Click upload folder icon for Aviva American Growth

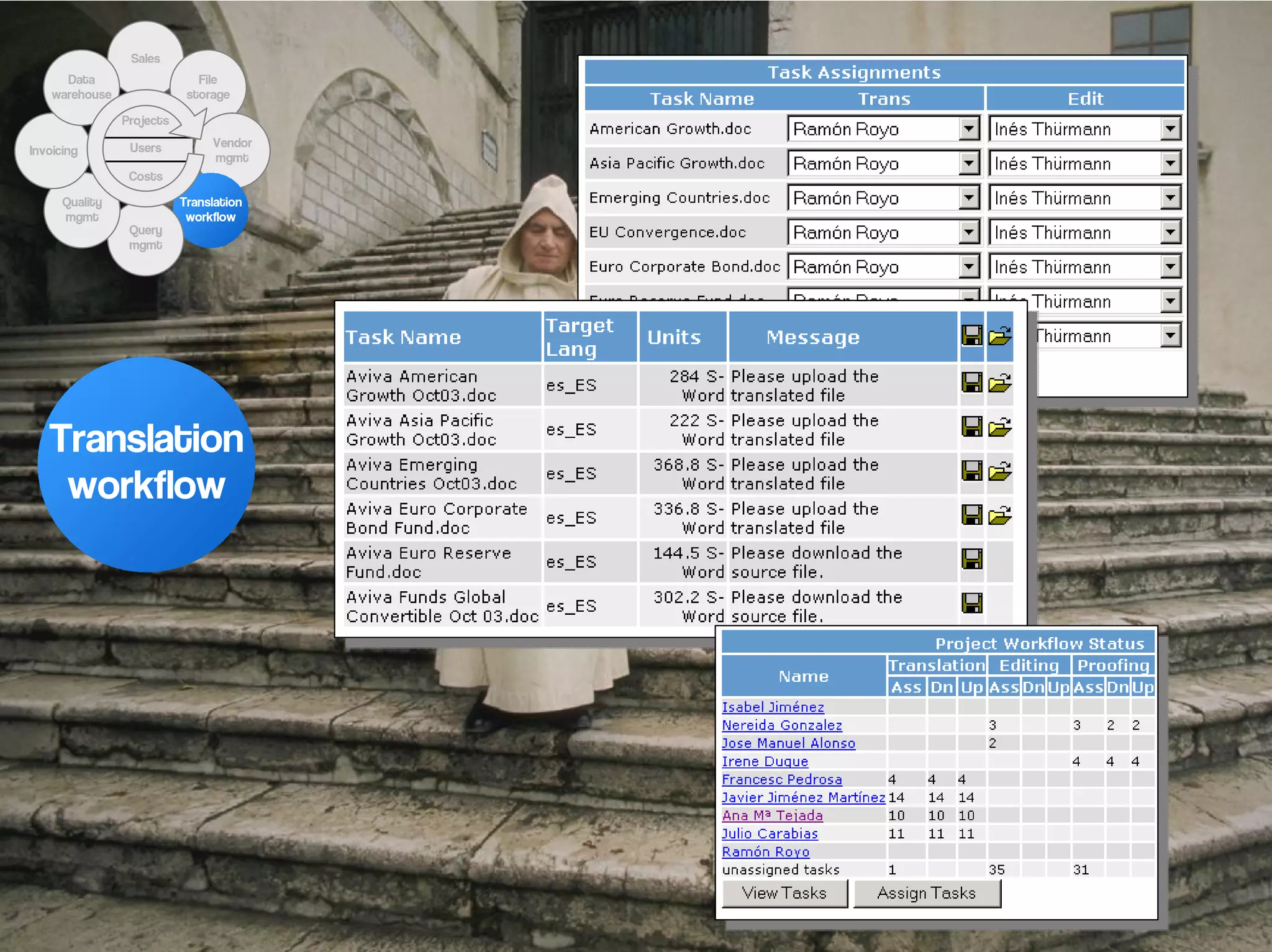[x=999, y=383]
